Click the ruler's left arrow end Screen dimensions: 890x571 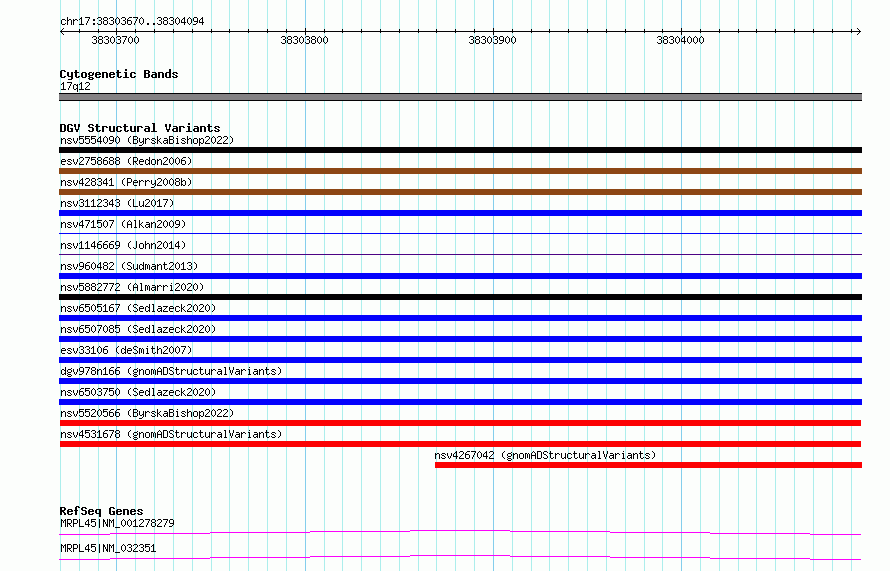point(62,31)
